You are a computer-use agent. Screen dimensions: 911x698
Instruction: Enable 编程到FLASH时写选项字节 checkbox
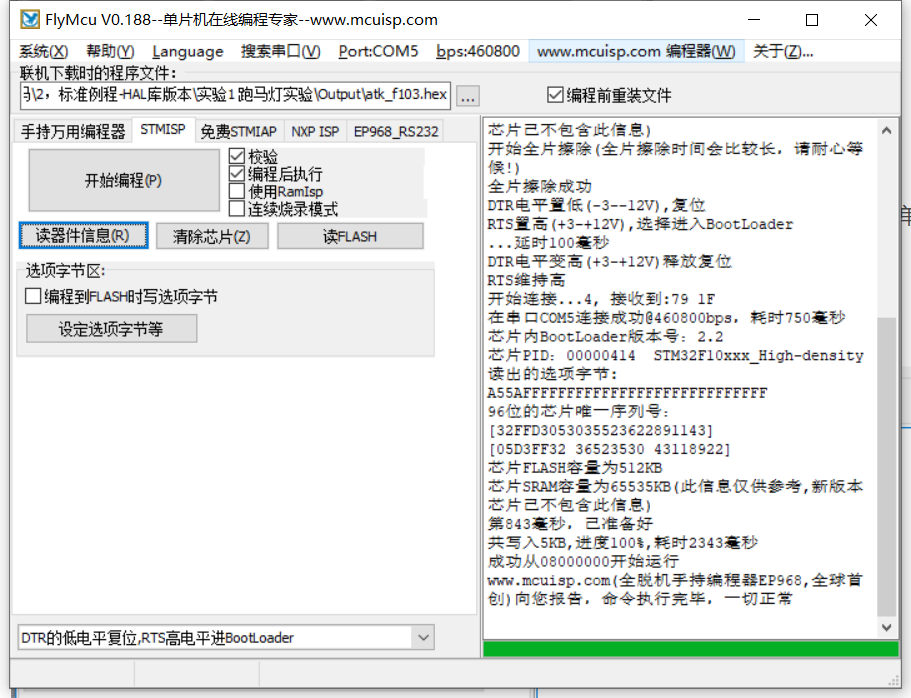(x=121, y=296)
